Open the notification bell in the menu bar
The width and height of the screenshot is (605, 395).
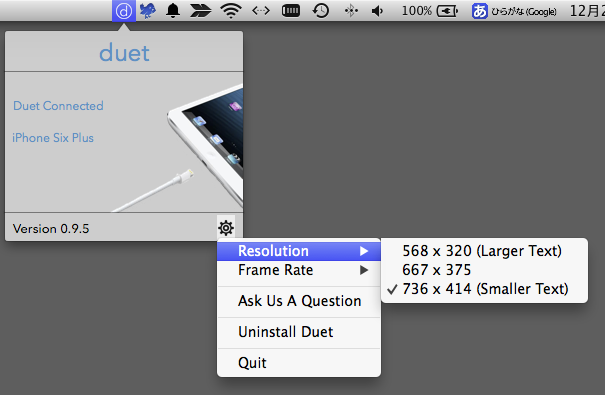(173, 11)
